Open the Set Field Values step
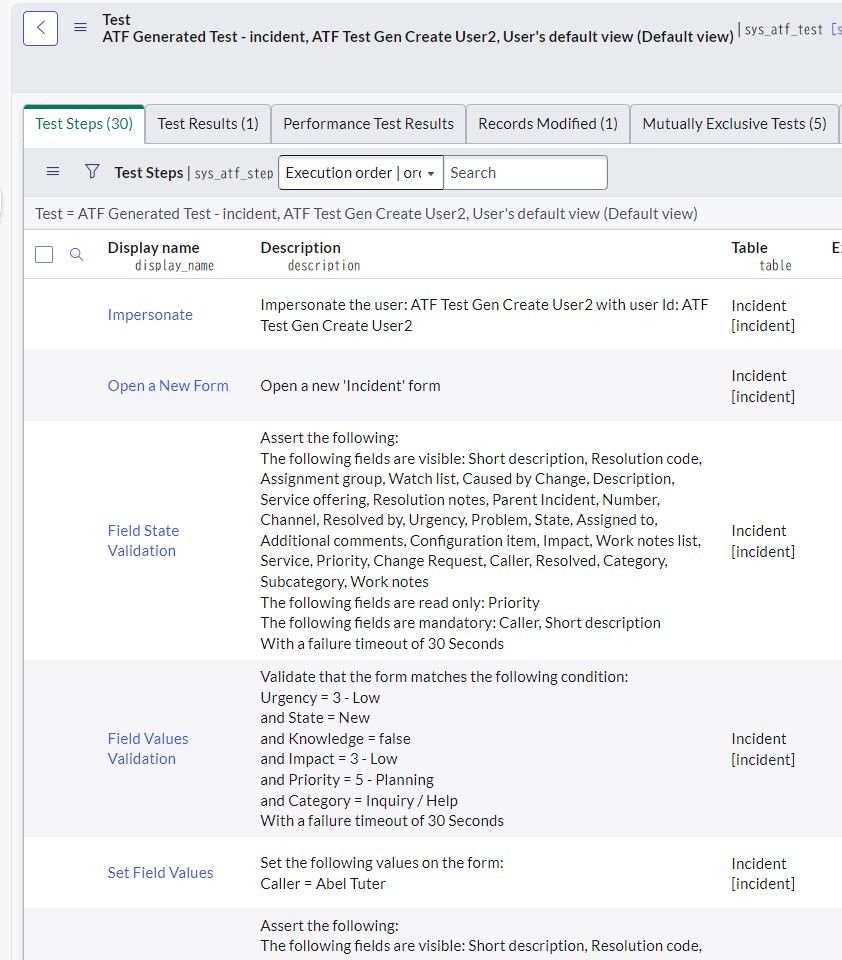 click(x=160, y=872)
